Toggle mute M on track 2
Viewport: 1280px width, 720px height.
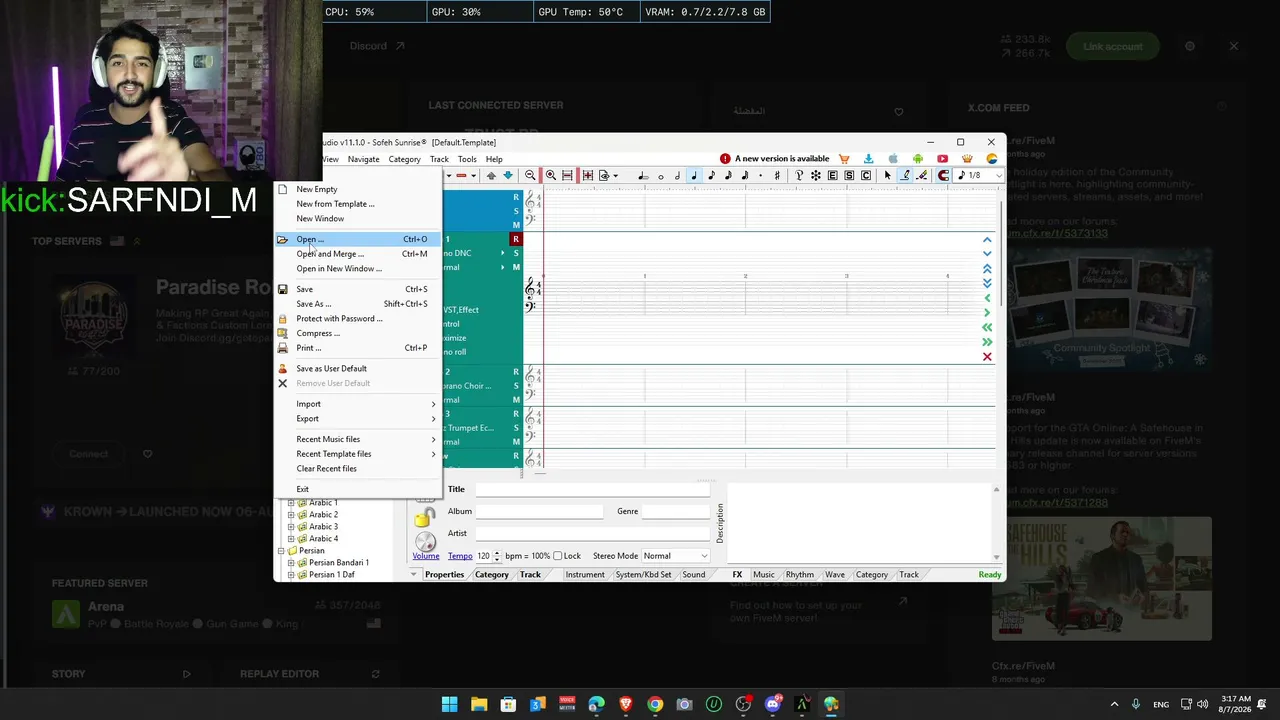point(516,400)
